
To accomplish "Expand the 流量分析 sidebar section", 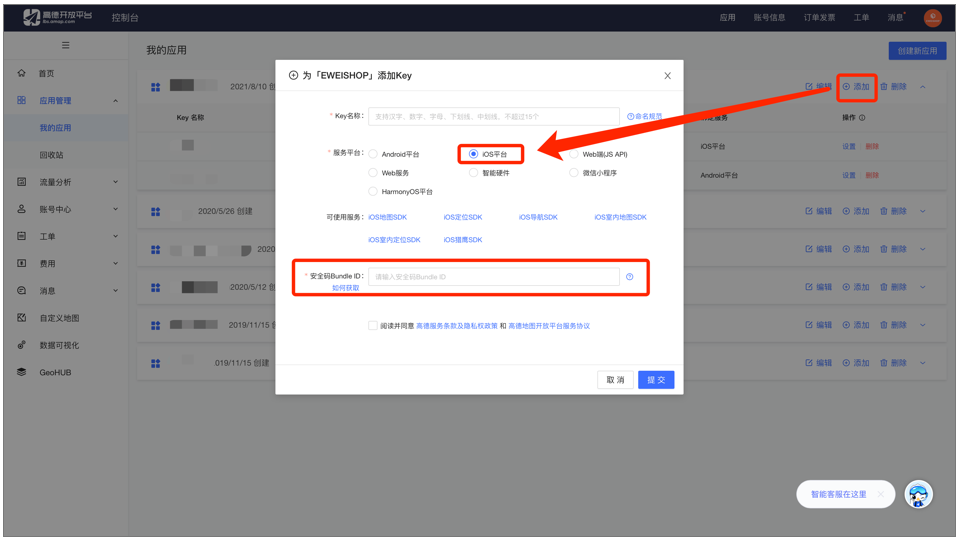I will point(115,182).
